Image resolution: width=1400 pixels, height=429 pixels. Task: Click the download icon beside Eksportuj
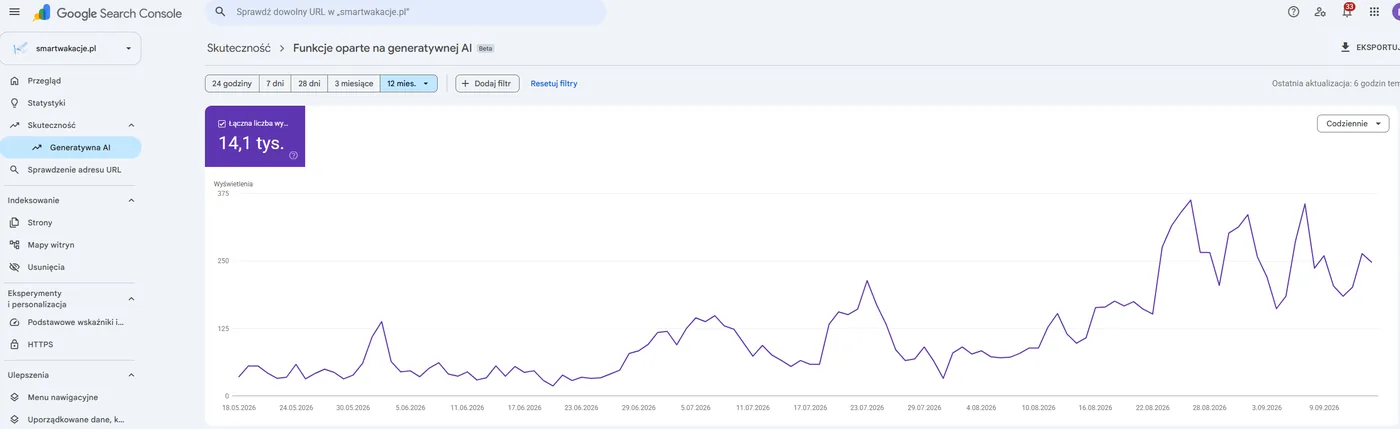pos(1345,47)
